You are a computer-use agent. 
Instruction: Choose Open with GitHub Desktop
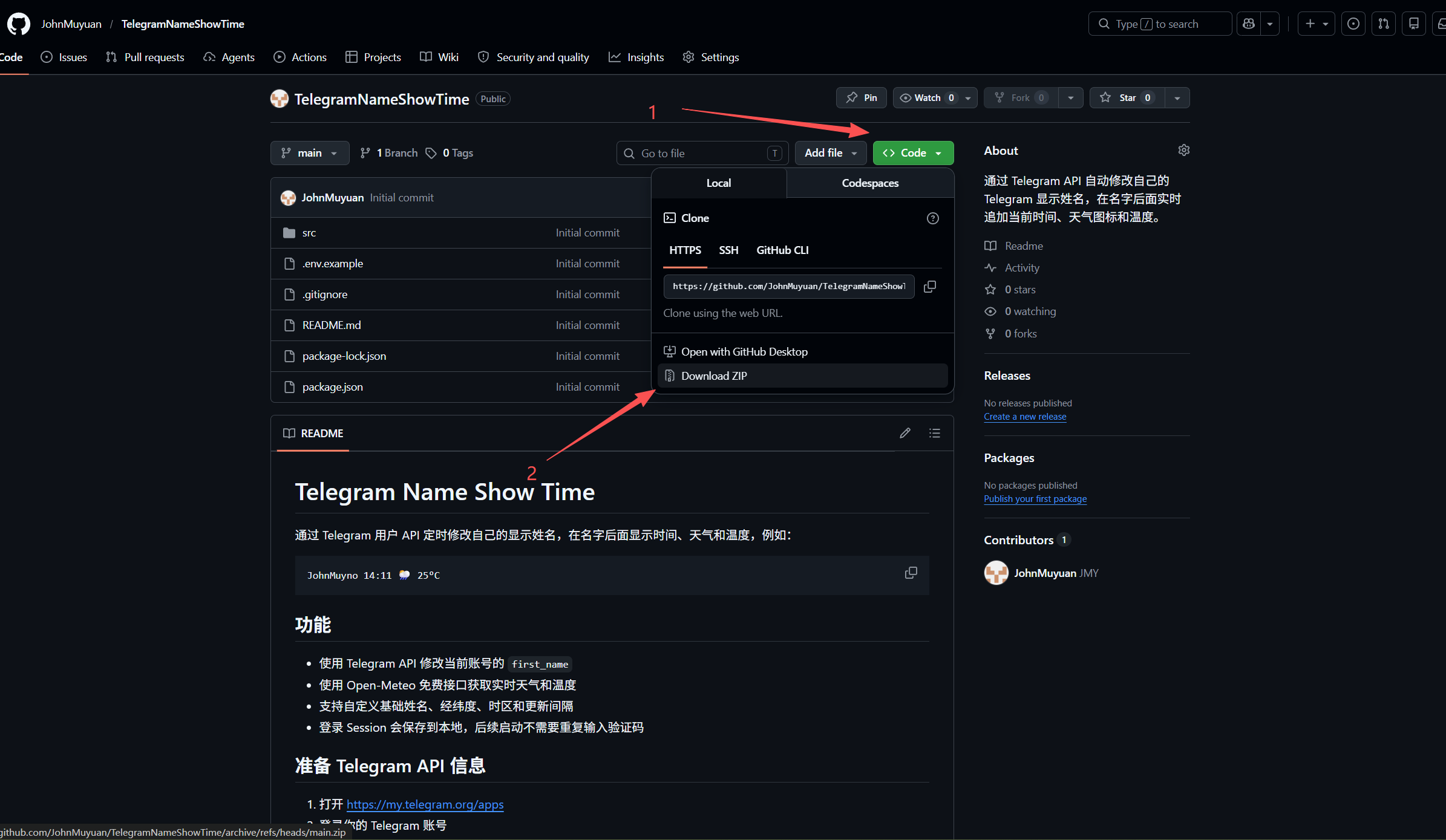click(x=802, y=352)
